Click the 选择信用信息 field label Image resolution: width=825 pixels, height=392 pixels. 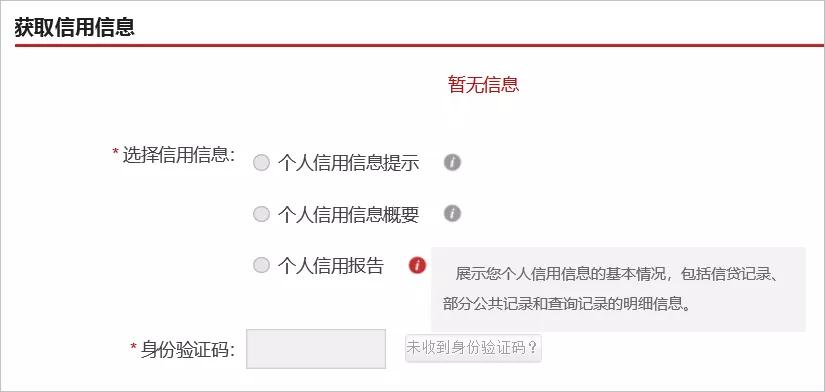178,155
